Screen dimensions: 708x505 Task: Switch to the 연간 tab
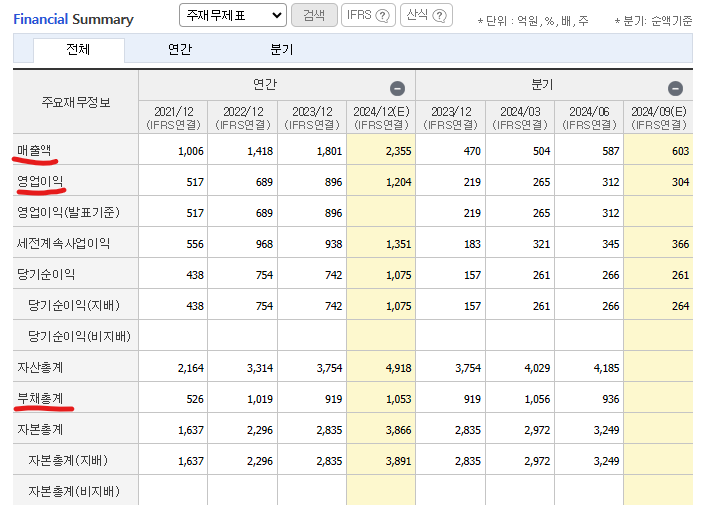coord(180,50)
